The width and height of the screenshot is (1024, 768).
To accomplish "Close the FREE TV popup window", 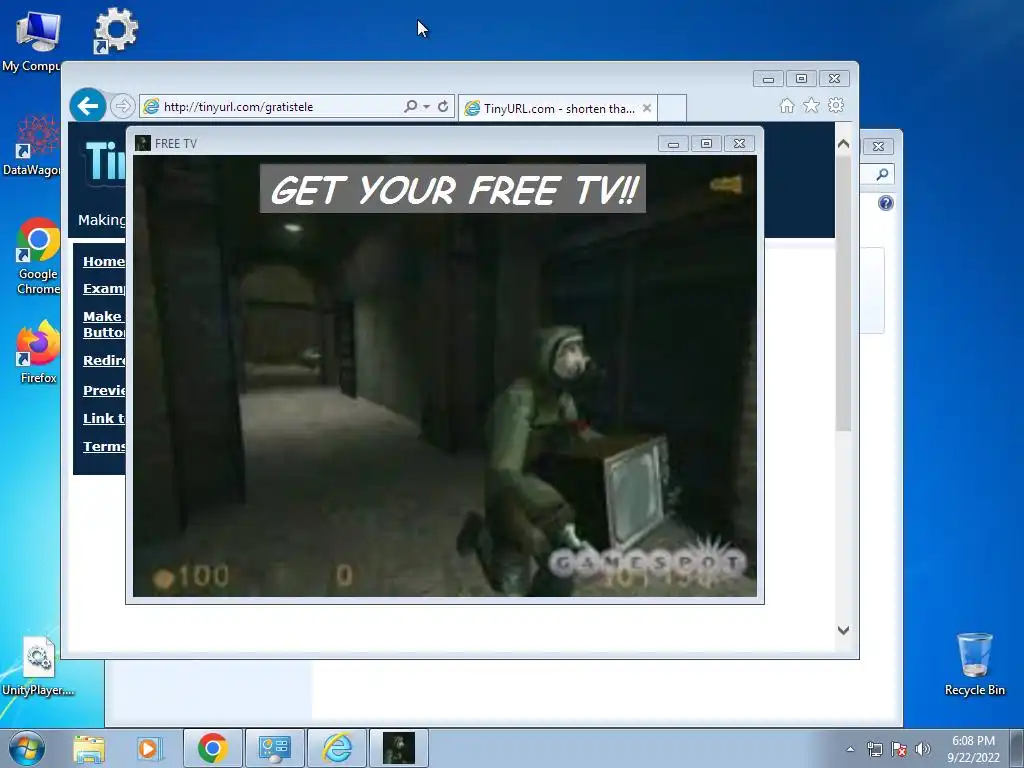I will coord(739,144).
